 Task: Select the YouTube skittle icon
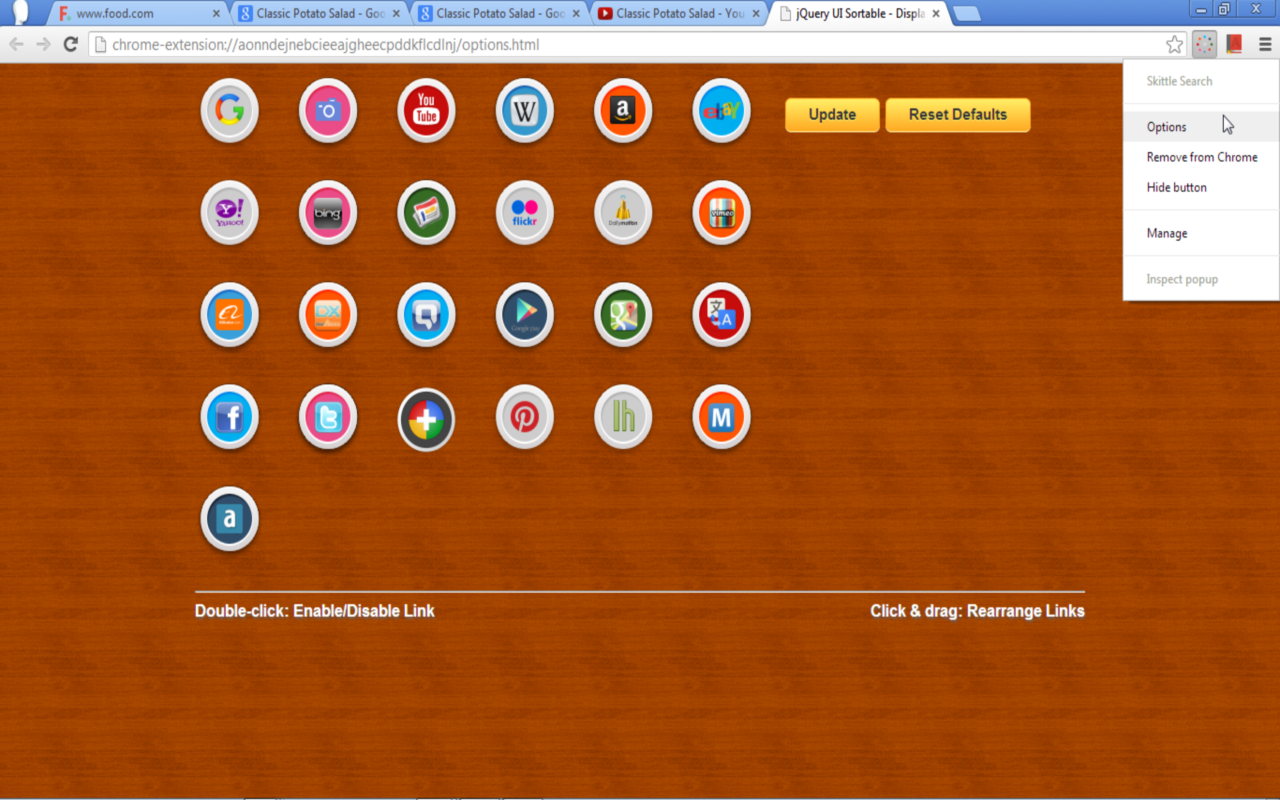tap(426, 110)
